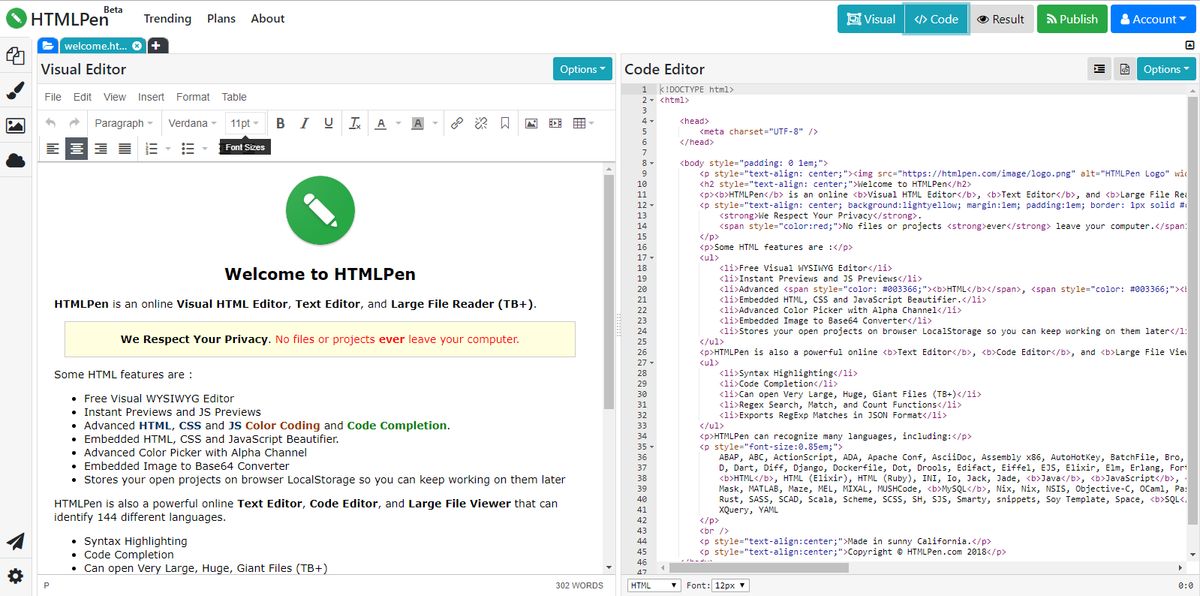The height and width of the screenshot is (596, 1200).
Task: Remove link with the unlink icon
Action: pyautogui.click(x=481, y=123)
